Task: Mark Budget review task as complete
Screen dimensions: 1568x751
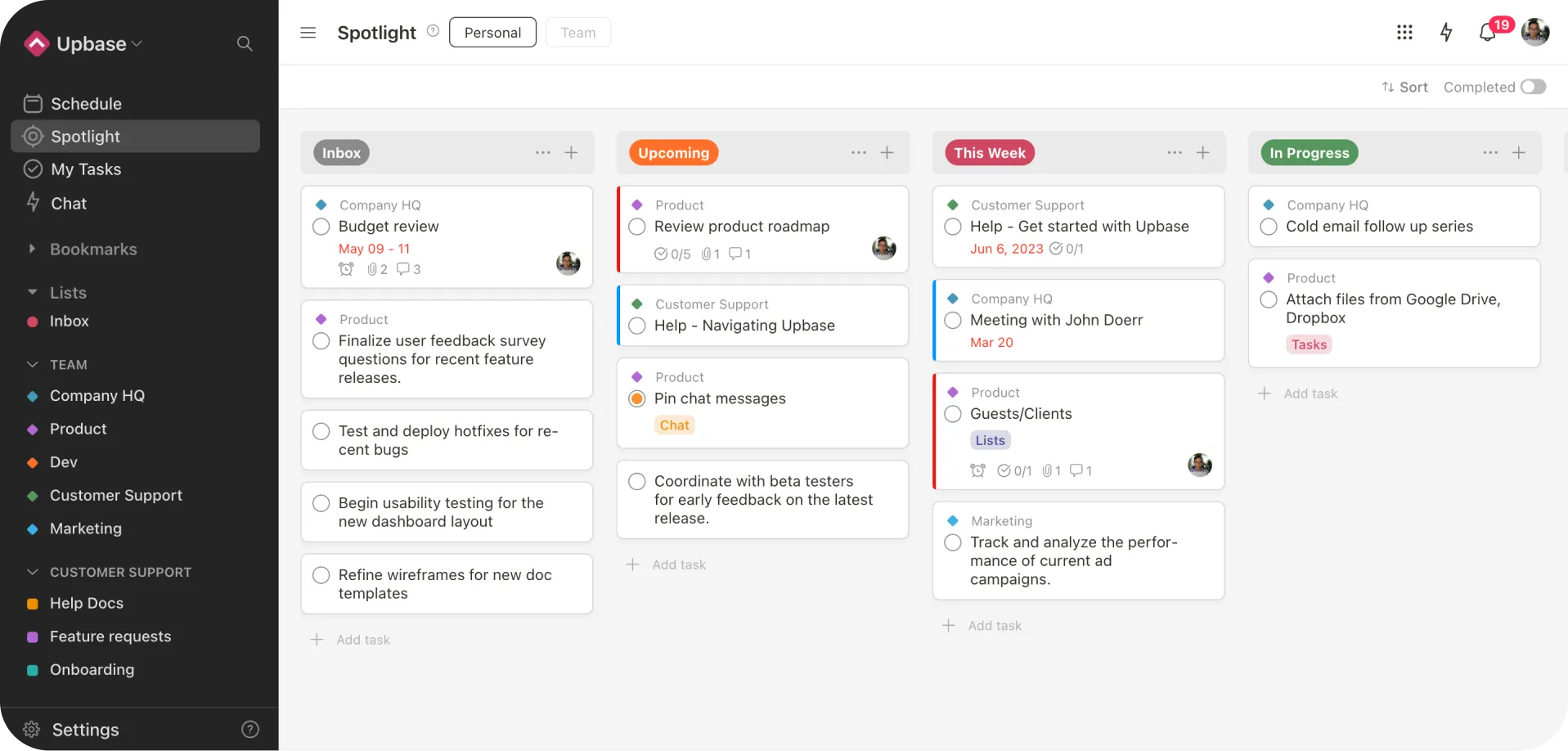Action: pyautogui.click(x=321, y=227)
